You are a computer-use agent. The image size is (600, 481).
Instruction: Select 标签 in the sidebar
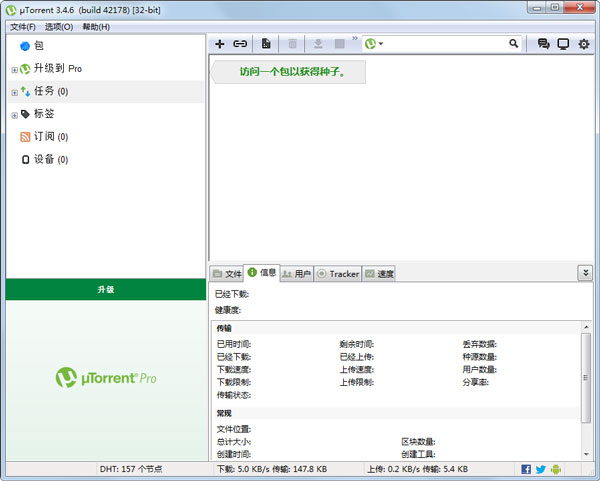pos(44,114)
